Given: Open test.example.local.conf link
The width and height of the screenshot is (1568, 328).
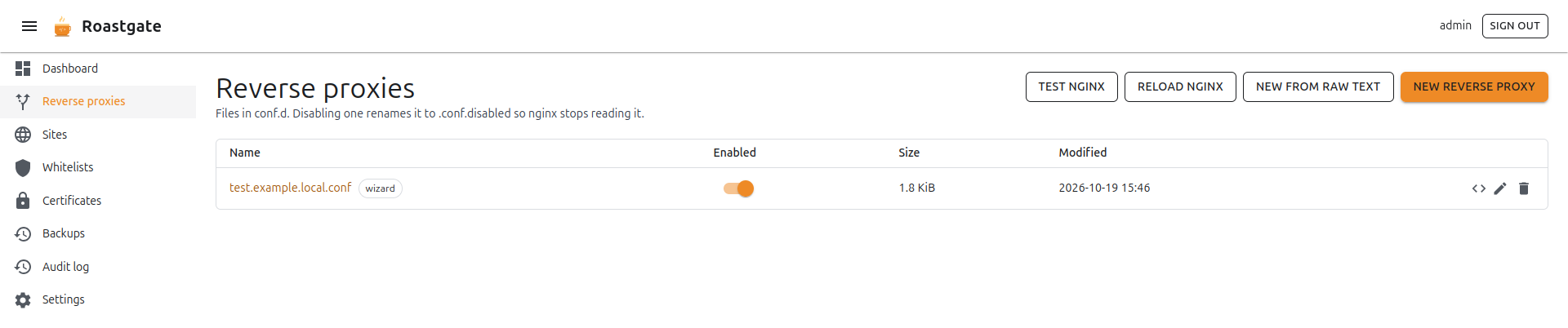Looking at the screenshot, I should point(290,188).
